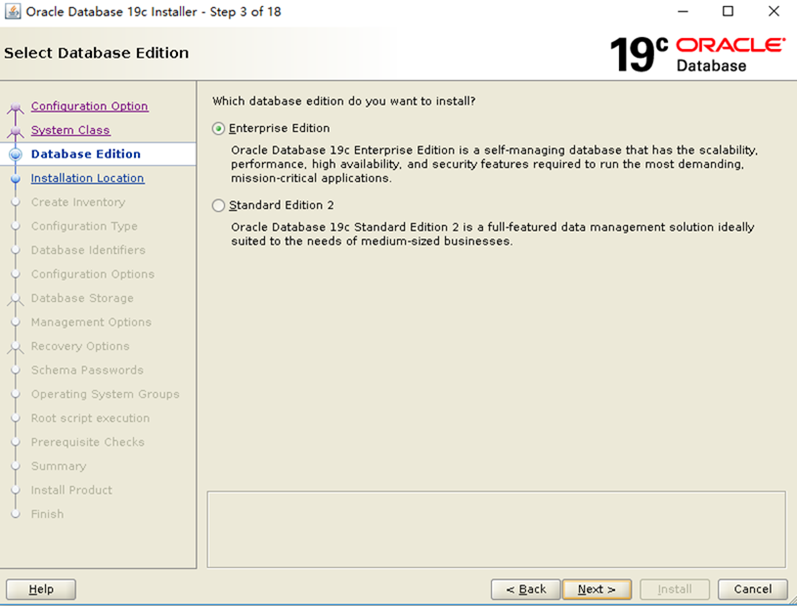Image resolution: width=797 pixels, height=606 pixels.
Task: Click the Recovery Options step label
Action: 80,346
